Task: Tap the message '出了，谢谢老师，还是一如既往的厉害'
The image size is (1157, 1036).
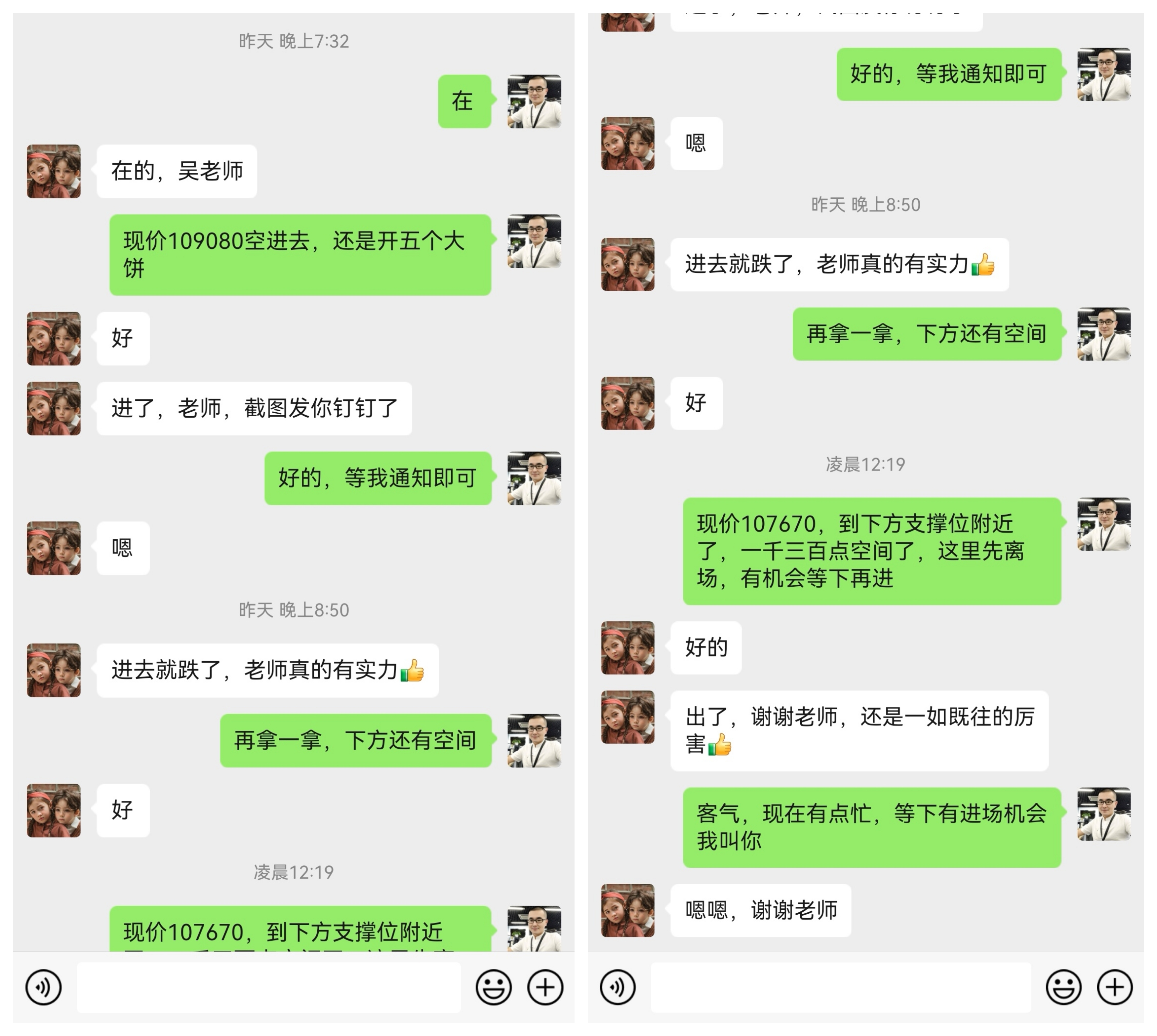Action: click(859, 731)
